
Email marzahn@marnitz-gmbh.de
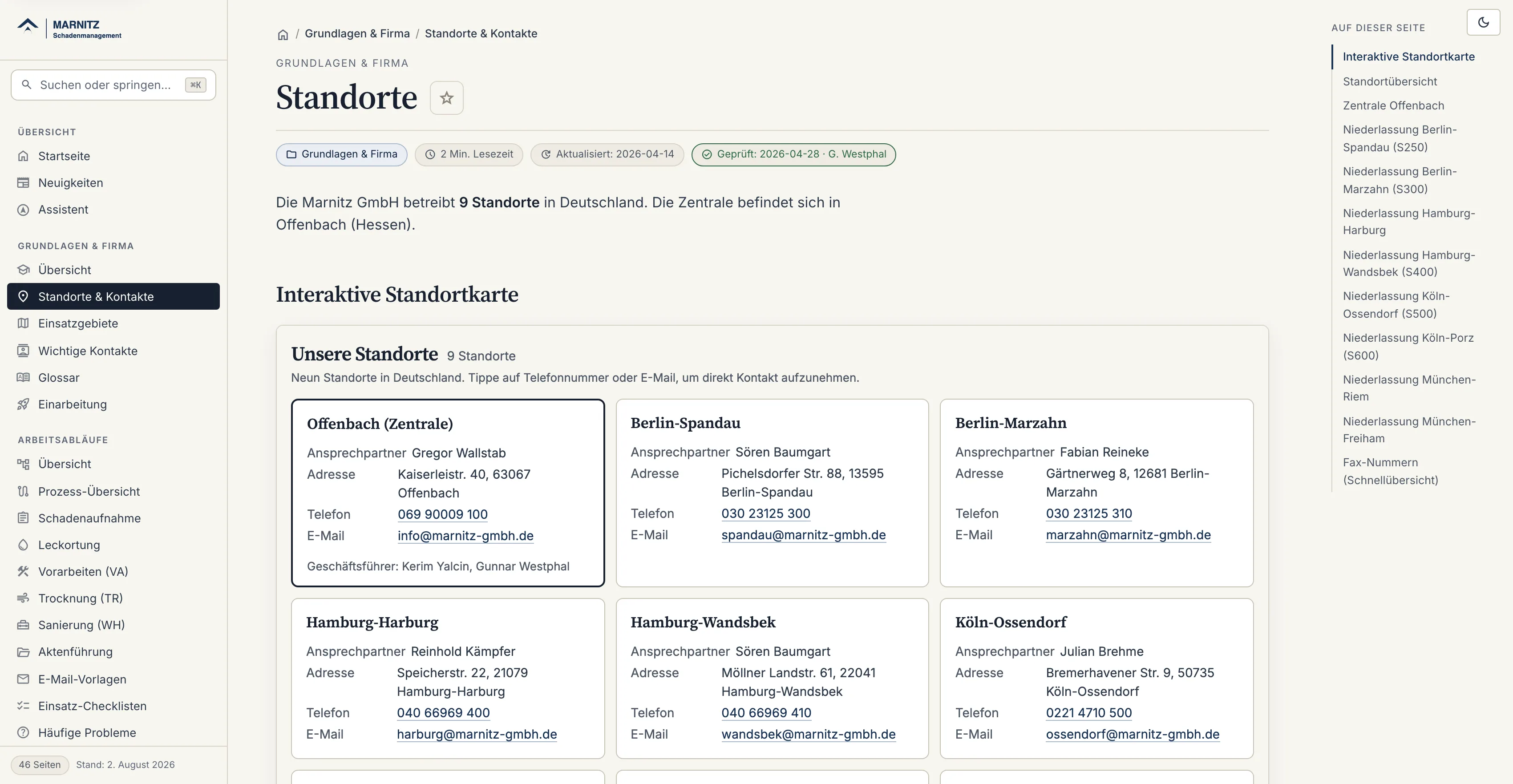point(1128,535)
